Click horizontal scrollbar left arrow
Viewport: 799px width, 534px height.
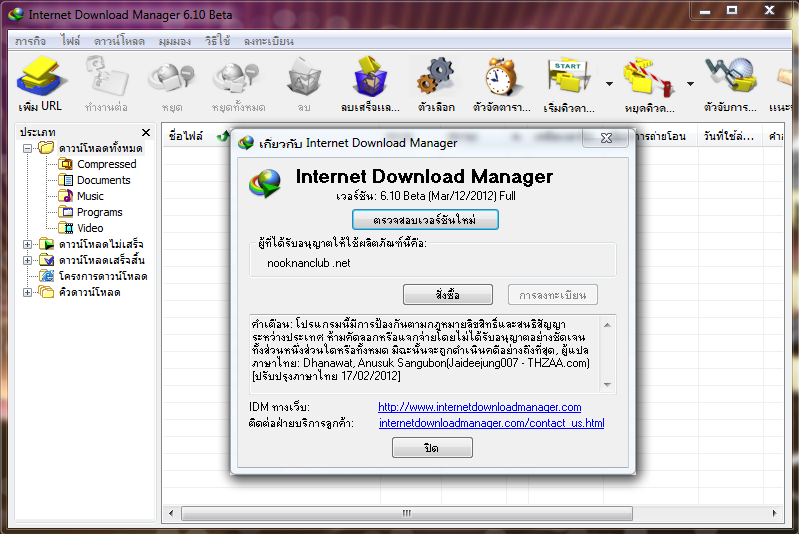(x=171, y=513)
